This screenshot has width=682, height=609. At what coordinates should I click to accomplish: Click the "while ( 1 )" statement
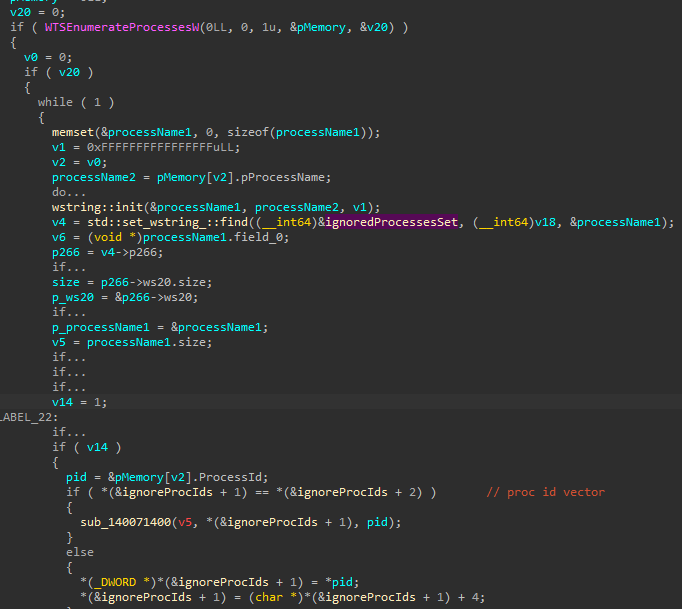click(x=76, y=102)
